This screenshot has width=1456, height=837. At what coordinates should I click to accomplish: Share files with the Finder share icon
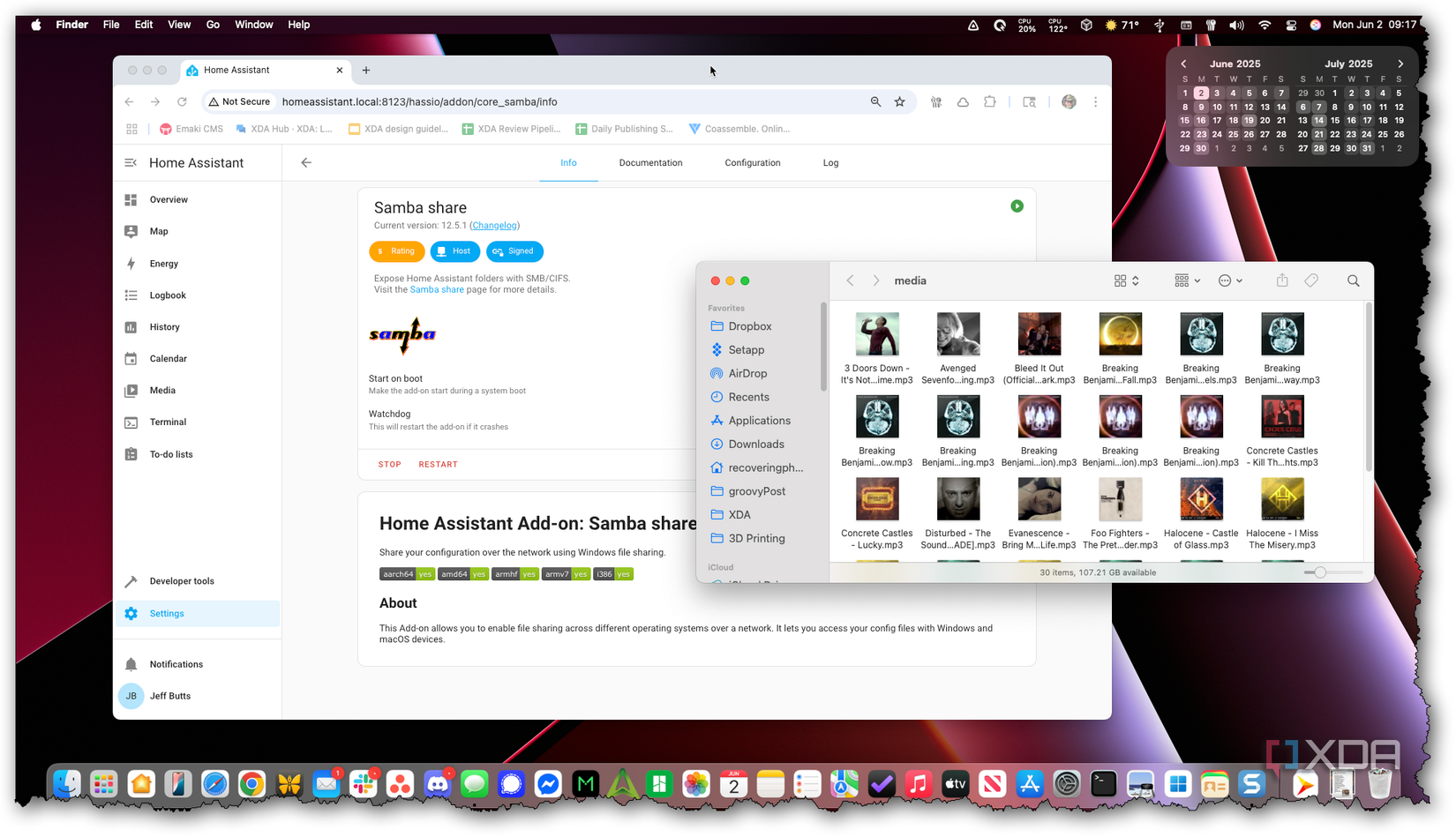pyautogui.click(x=1281, y=280)
